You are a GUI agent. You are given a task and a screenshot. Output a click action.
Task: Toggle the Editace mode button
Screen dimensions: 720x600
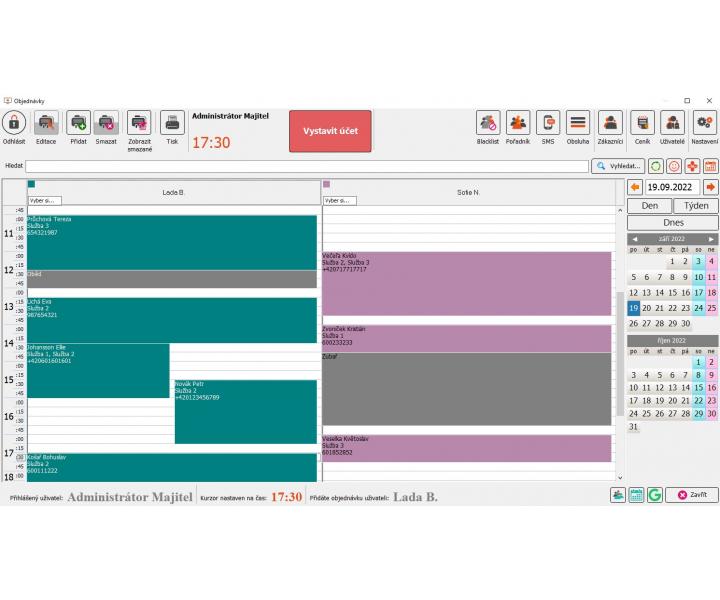click(x=46, y=124)
